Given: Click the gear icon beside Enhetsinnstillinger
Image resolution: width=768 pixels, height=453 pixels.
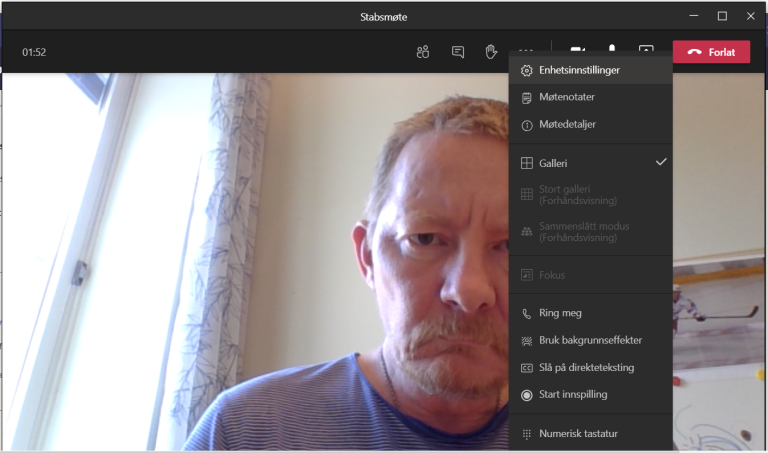Looking at the screenshot, I should (x=527, y=71).
